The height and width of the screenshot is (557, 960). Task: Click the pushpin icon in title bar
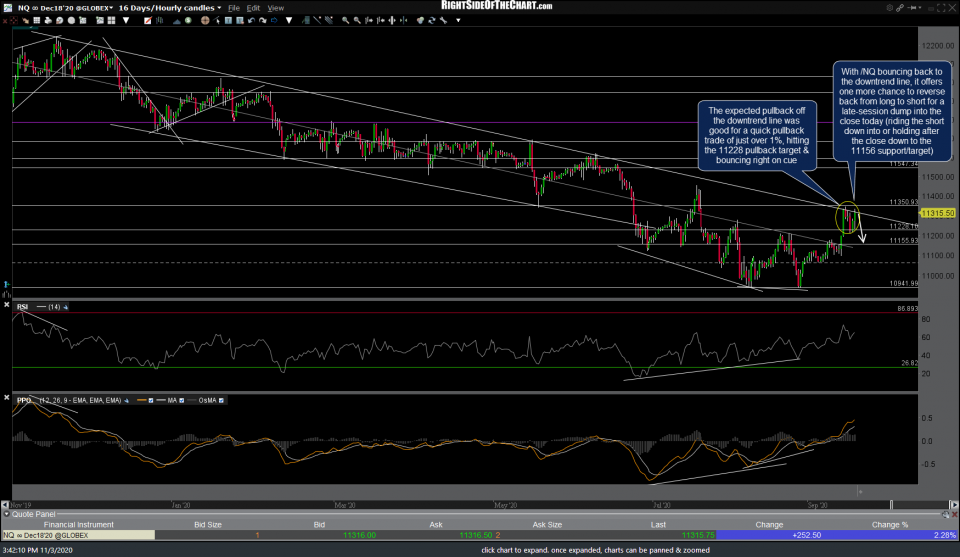912,7
